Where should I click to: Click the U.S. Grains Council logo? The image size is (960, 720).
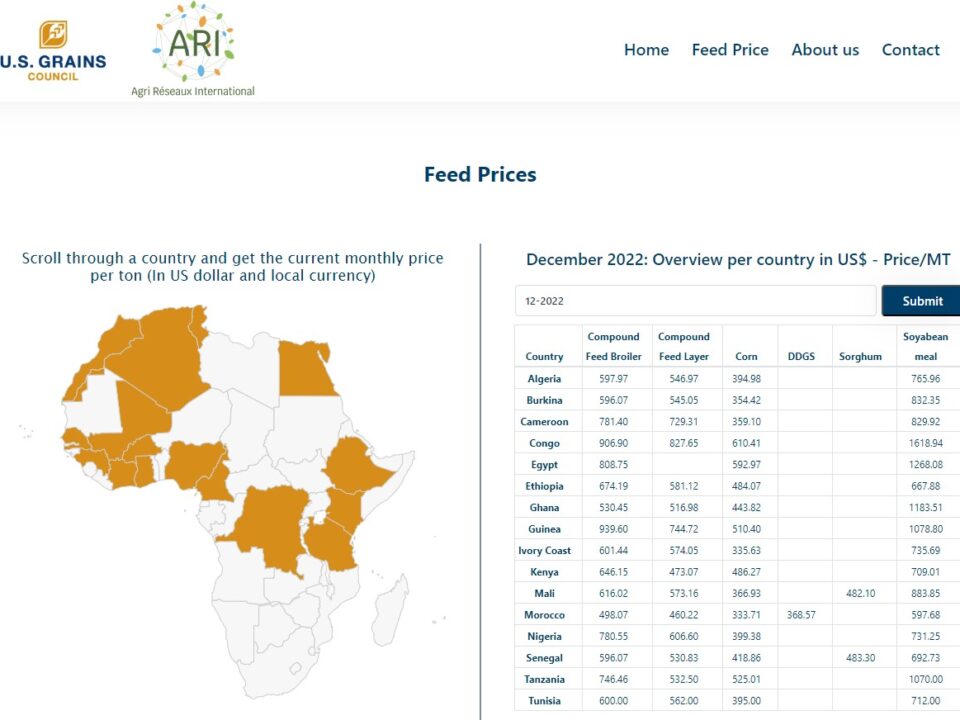53,51
